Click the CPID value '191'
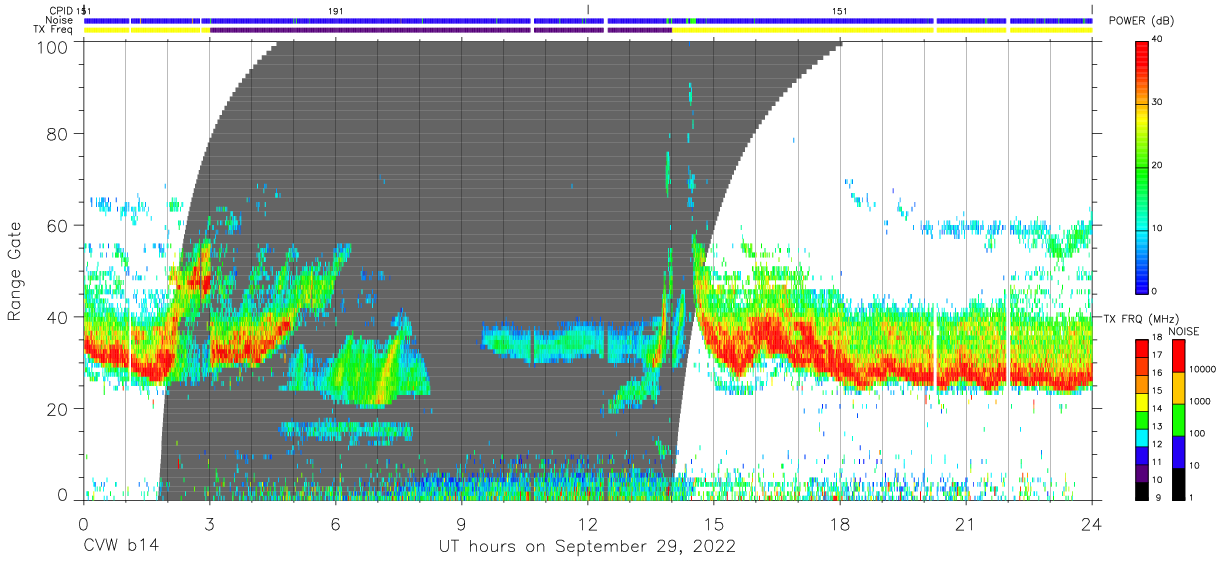This screenshot has width=1228, height=567. (x=336, y=10)
